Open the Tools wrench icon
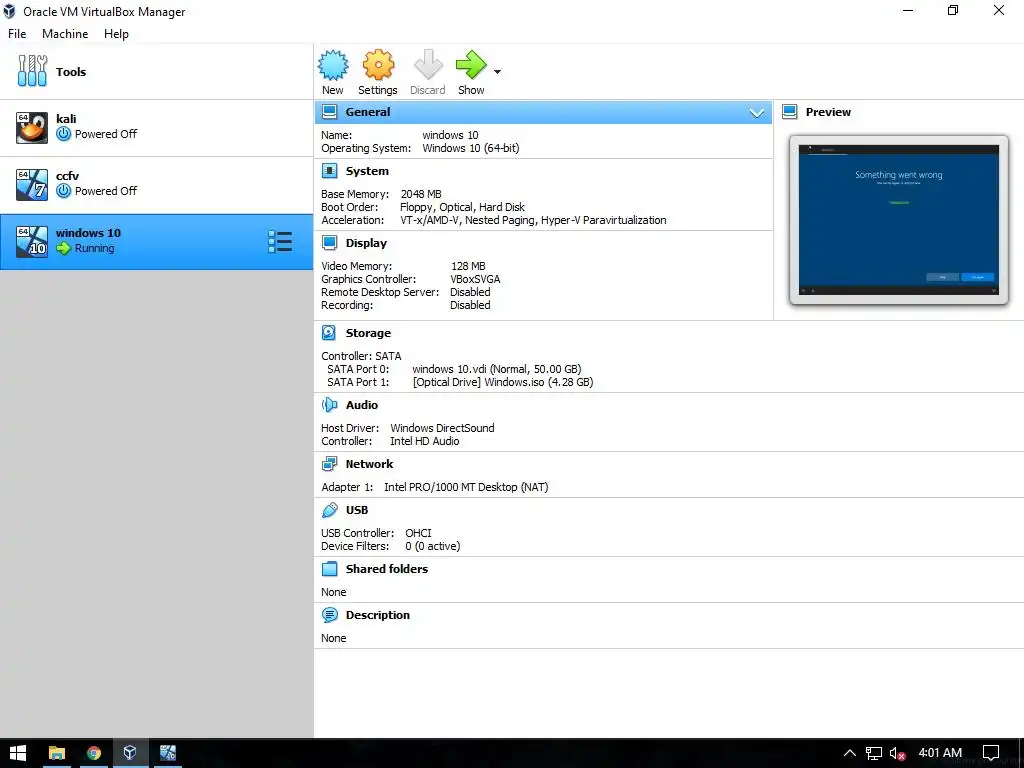 pos(32,71)
